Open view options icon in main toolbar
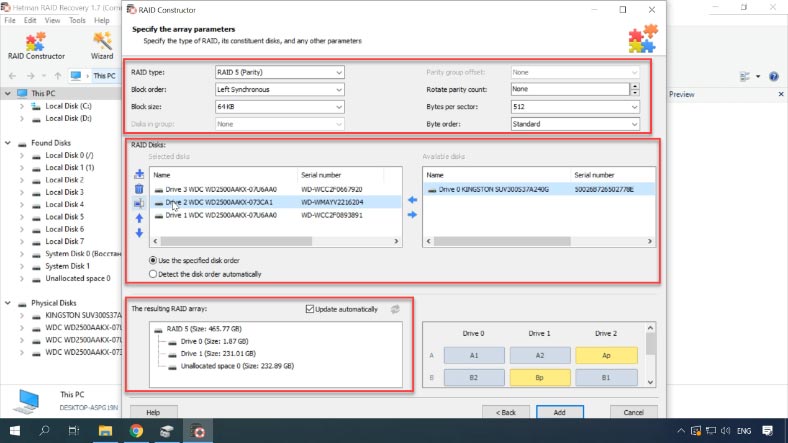The image size is (788, 443). click(745, 77)
